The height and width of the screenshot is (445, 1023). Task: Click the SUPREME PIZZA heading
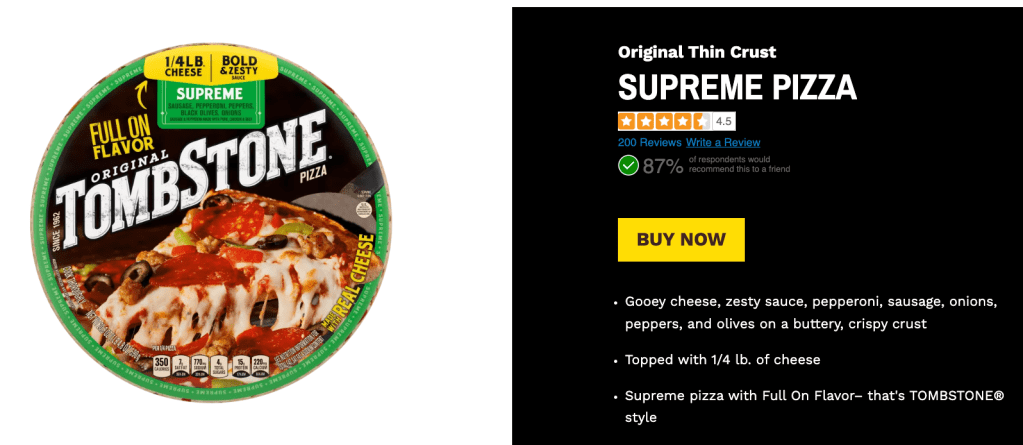(737, 87)
